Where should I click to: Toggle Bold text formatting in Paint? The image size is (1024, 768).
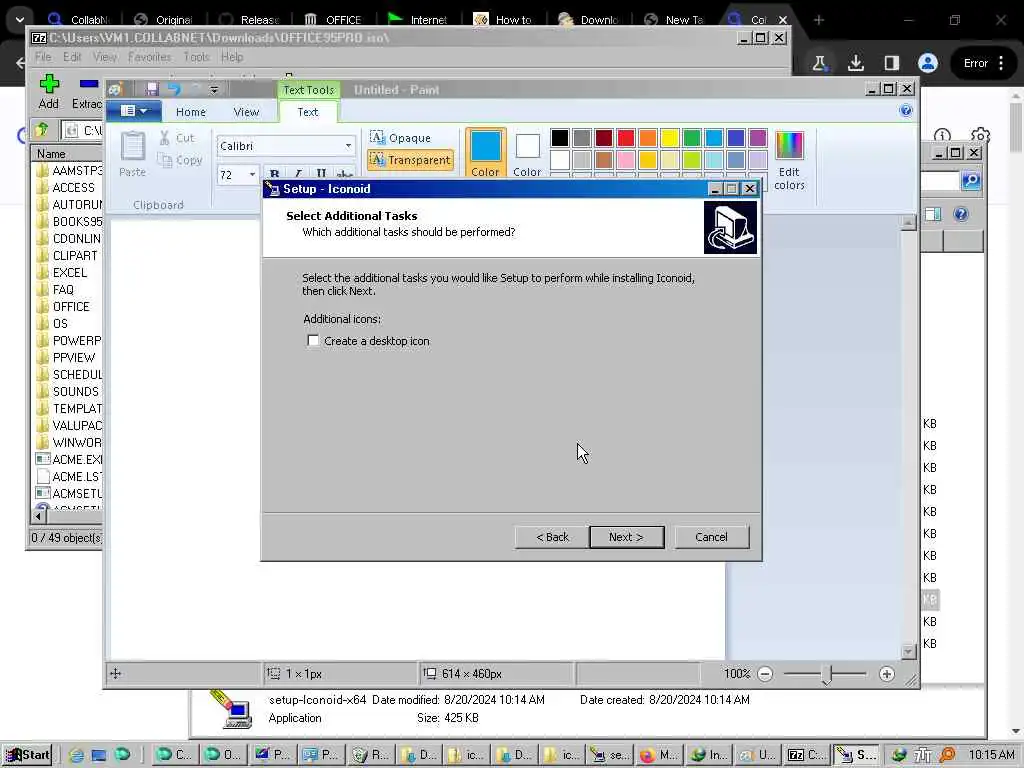pos(274,174)
